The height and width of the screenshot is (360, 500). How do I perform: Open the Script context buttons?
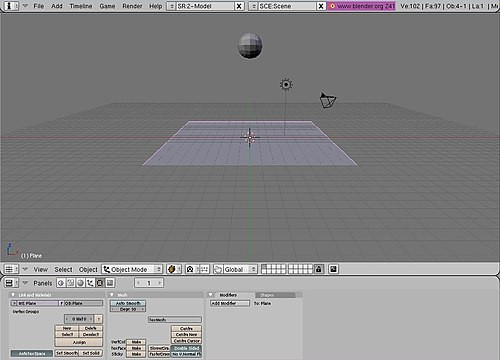(70, 283)
